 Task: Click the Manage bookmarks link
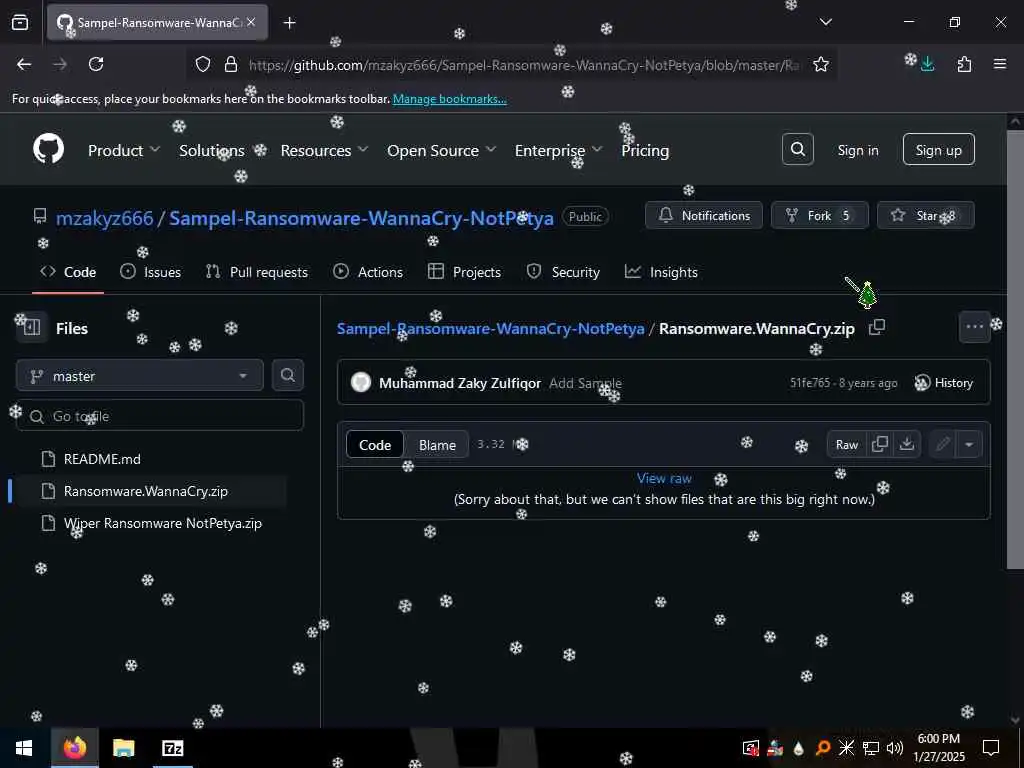449,99
